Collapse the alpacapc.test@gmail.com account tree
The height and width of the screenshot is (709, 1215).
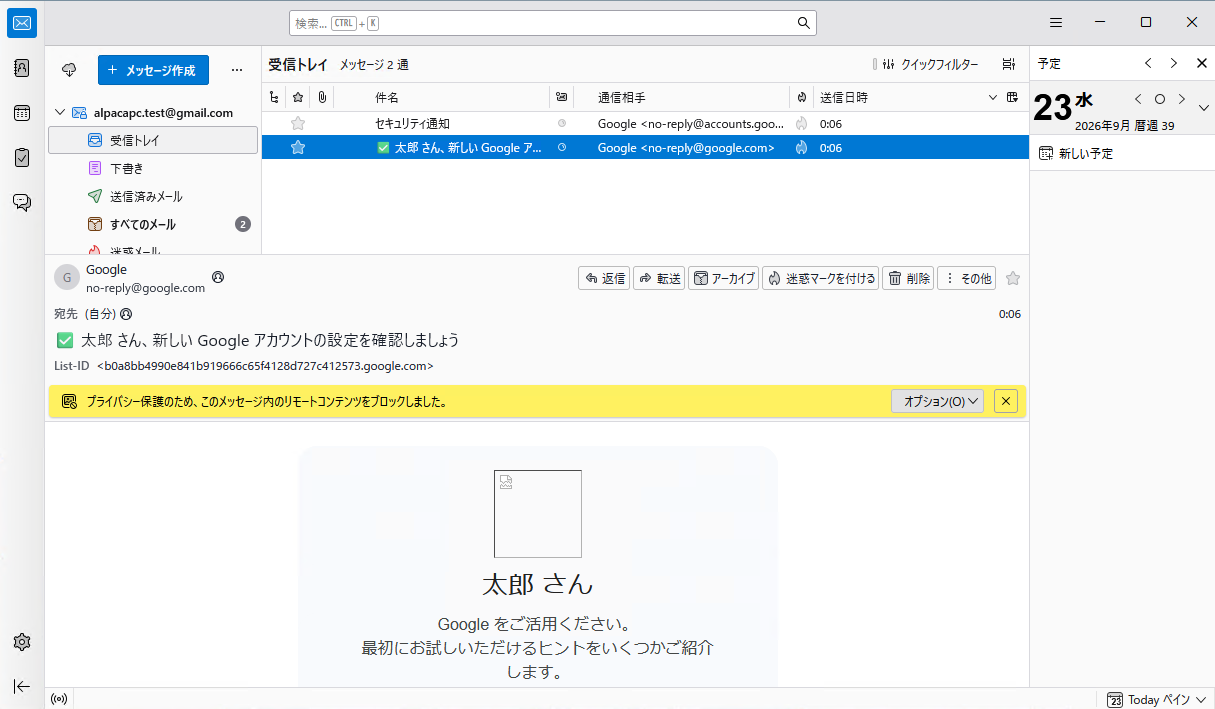click(59, 113)
